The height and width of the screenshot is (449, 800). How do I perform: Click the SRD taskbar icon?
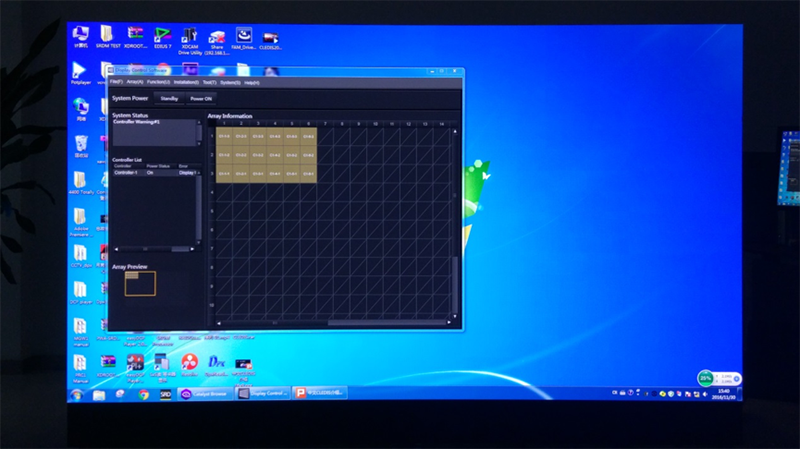click(x=165, y=394)
